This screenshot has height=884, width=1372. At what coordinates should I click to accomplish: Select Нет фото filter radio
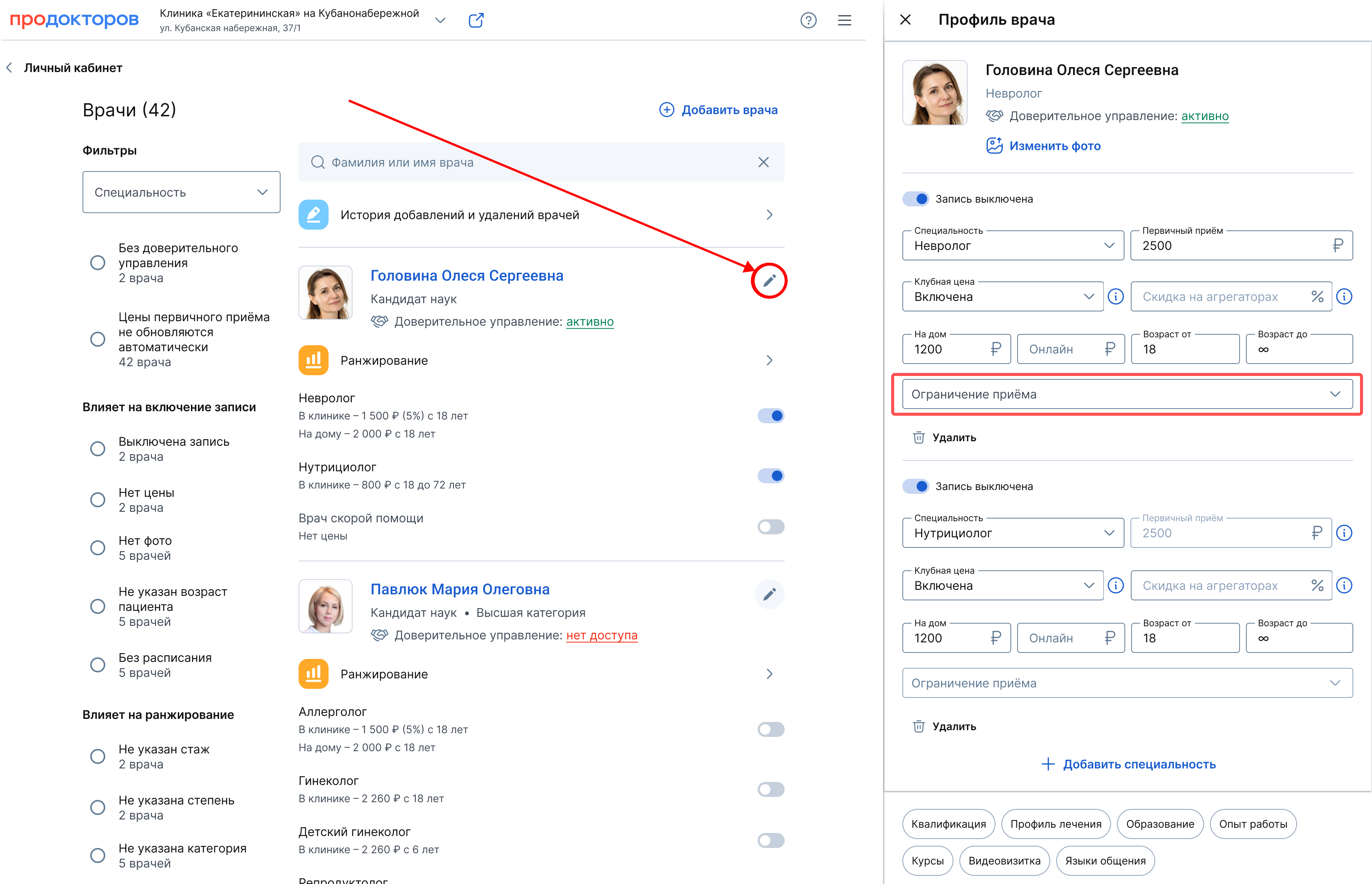[x=98, y=548]
